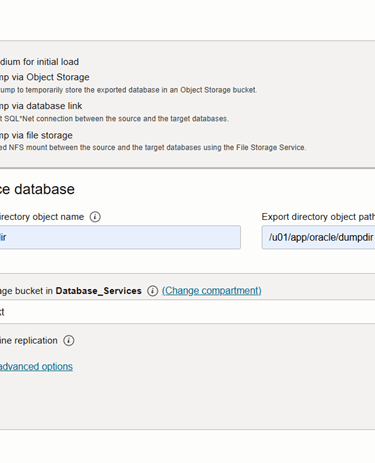Open the Object Storage bucket dropdown
Viewport: 375px width, 463px height.
coord(187,312)
